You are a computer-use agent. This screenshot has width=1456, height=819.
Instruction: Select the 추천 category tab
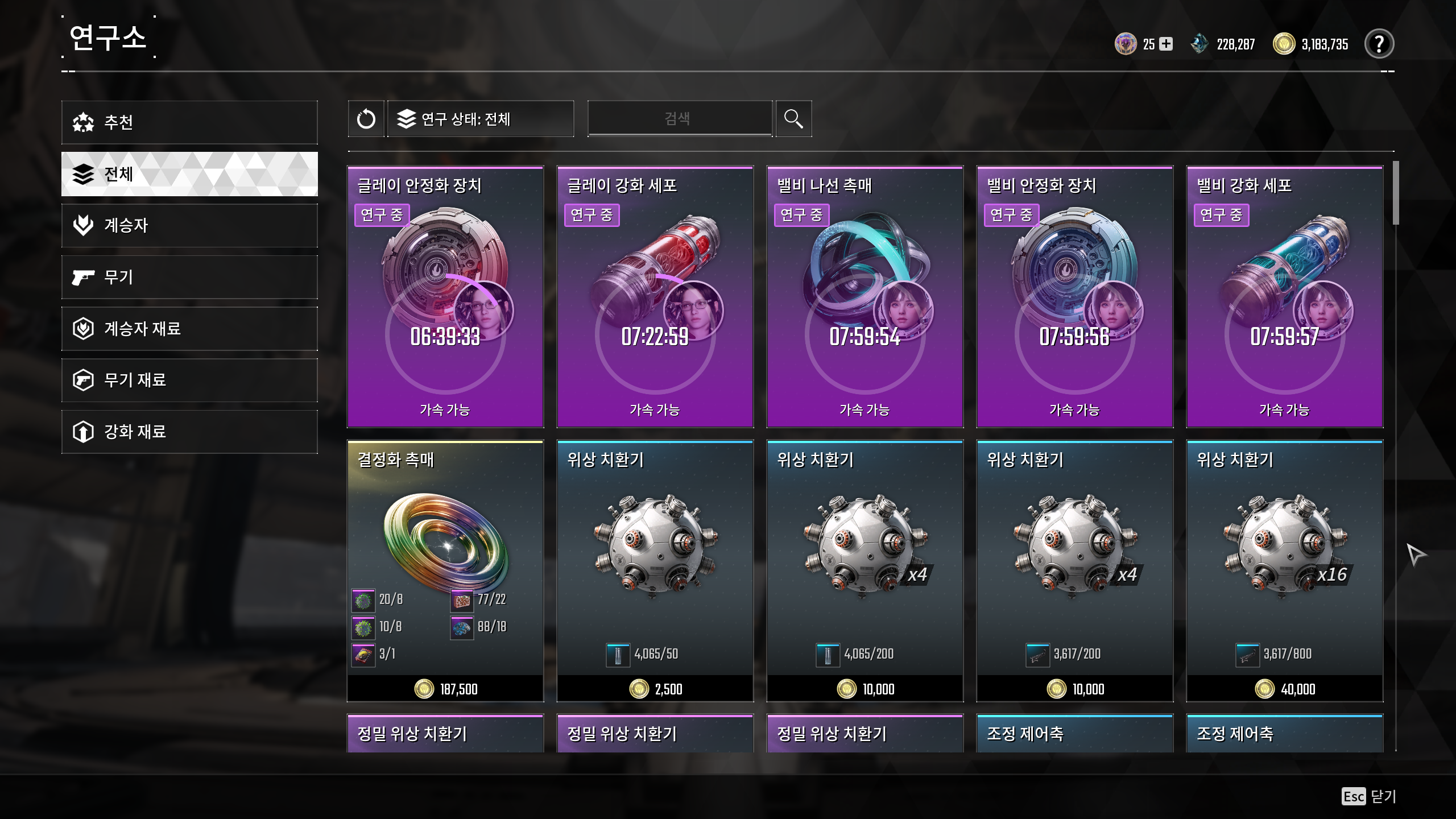click(189, 122)
